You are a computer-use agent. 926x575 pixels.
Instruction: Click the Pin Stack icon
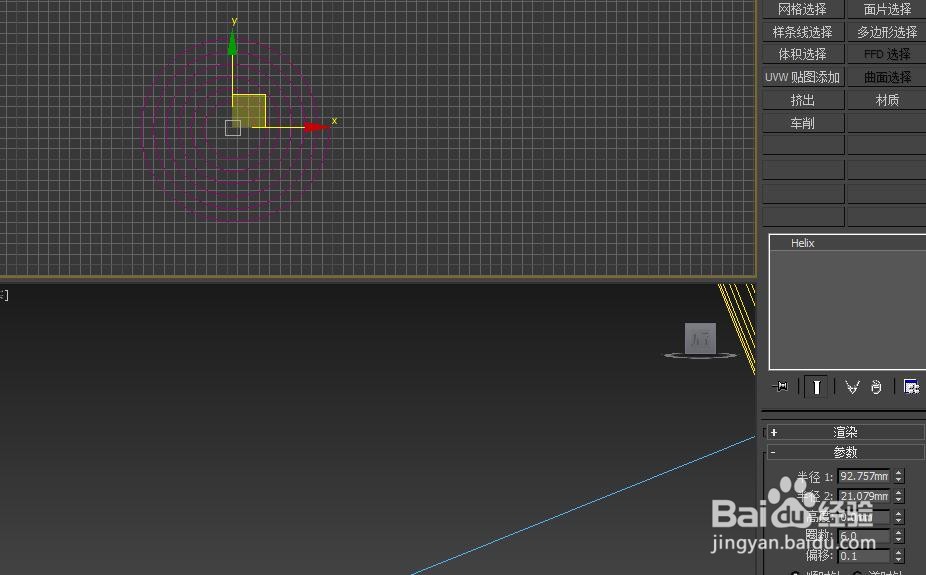coord(780,387)
